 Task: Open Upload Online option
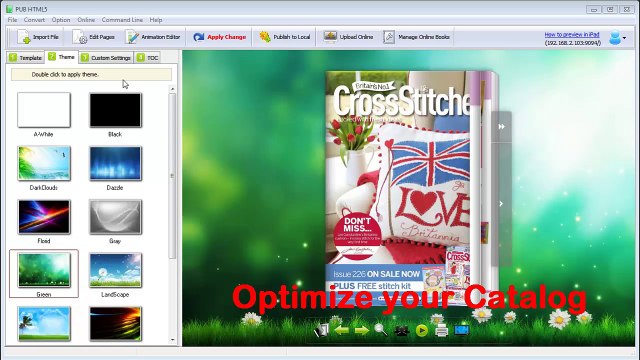[x=348, y=37]
